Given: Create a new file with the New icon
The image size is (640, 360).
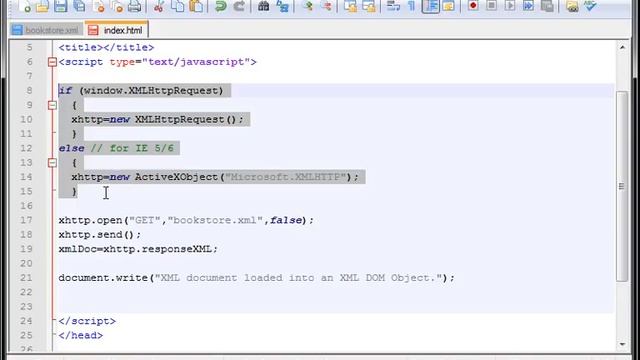Looking at the screenshot, I should click(24, 6).
